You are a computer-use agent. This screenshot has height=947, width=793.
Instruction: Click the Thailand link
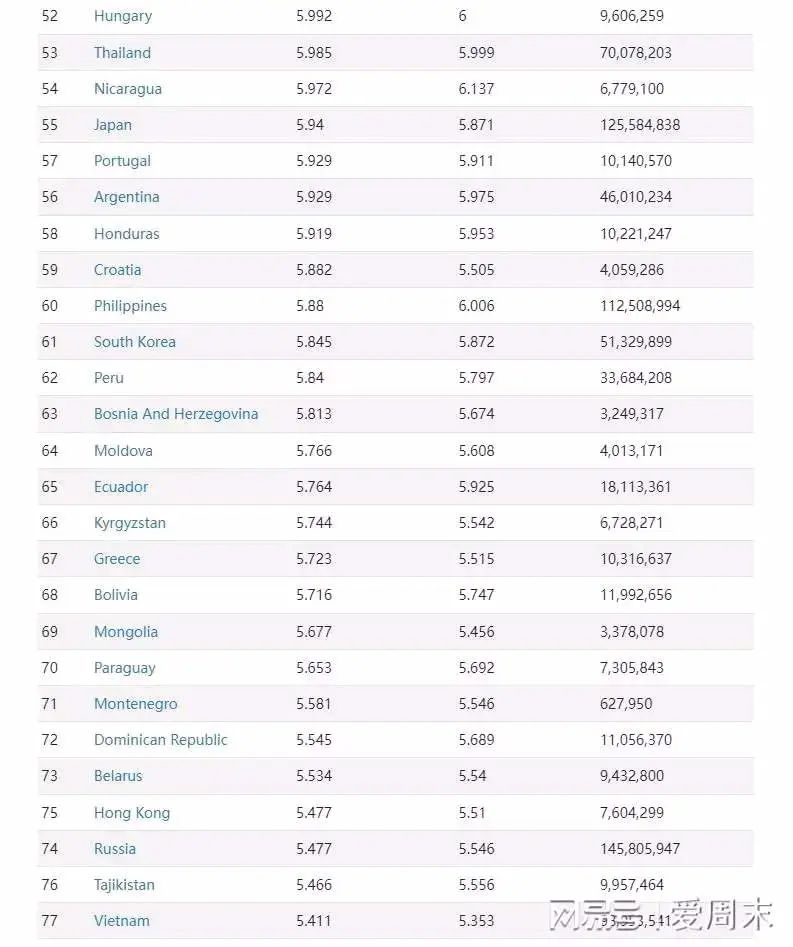point(122,53)
